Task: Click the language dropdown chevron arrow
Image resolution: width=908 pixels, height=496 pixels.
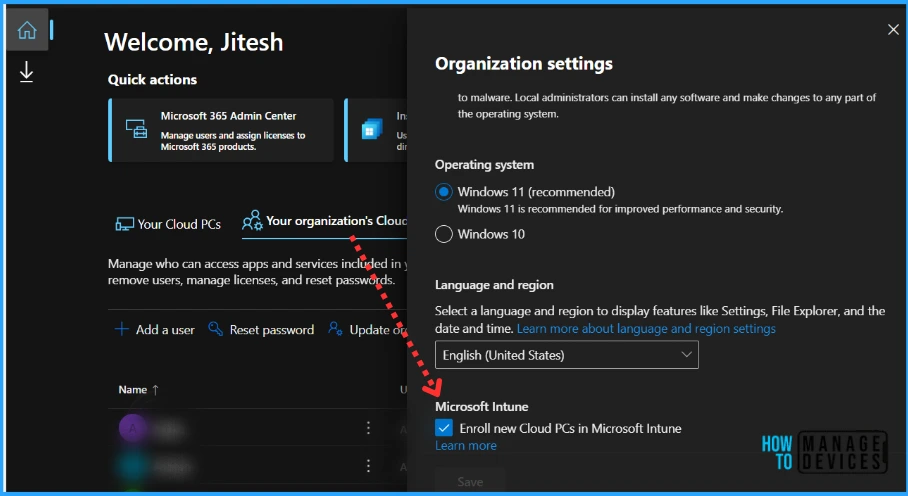Action: tap(686, 354)
